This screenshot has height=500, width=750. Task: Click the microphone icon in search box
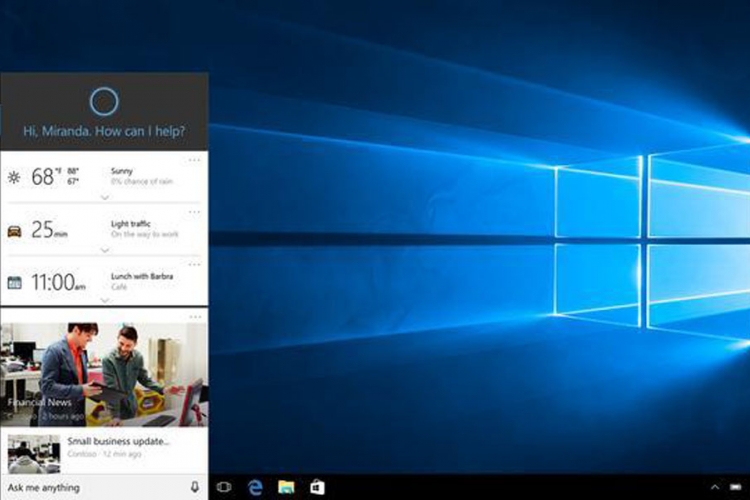pyautogui.click(x=195, y=487)
